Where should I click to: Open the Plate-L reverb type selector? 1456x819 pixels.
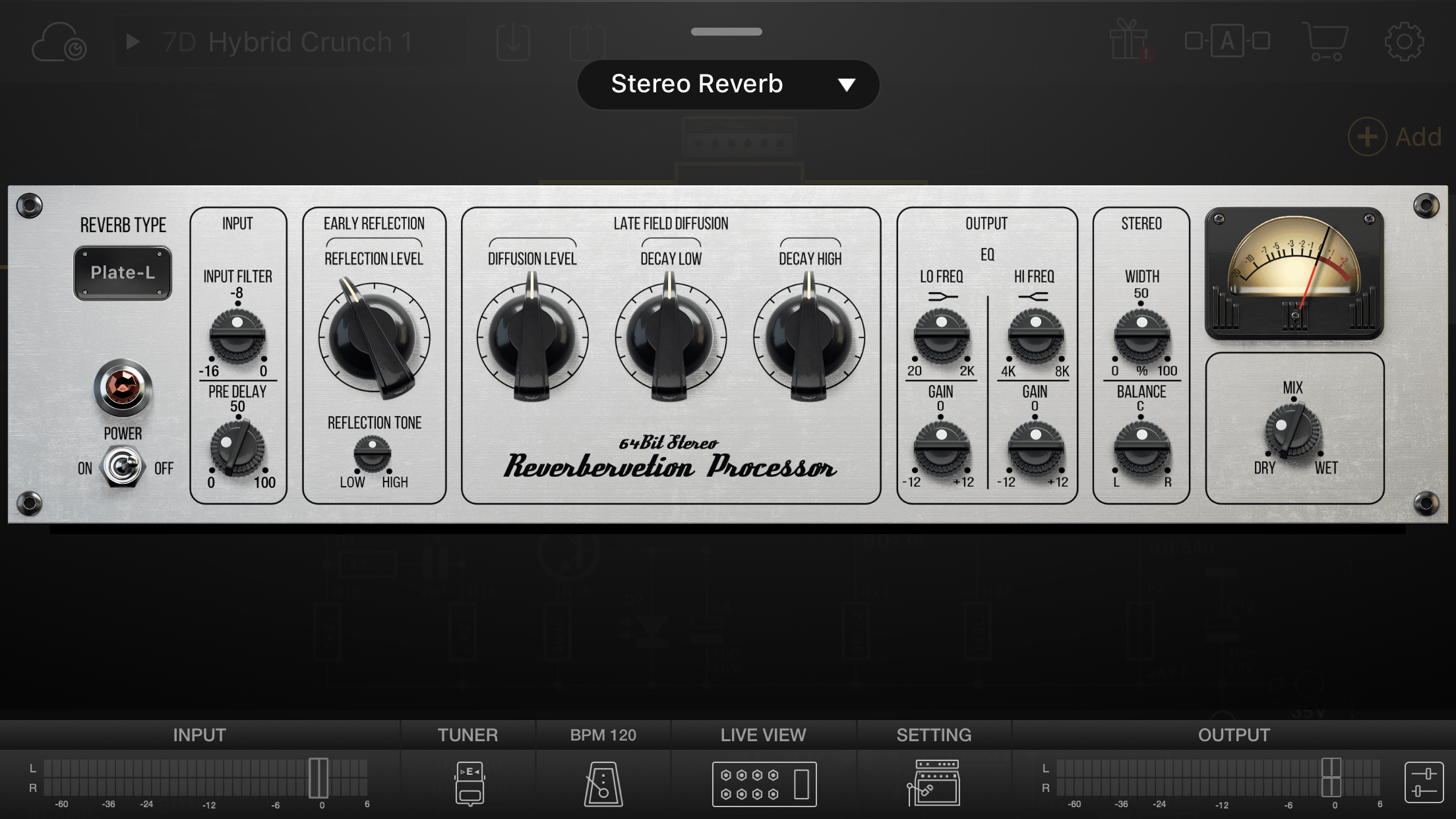pyautogui.click(x=123, y=273)
